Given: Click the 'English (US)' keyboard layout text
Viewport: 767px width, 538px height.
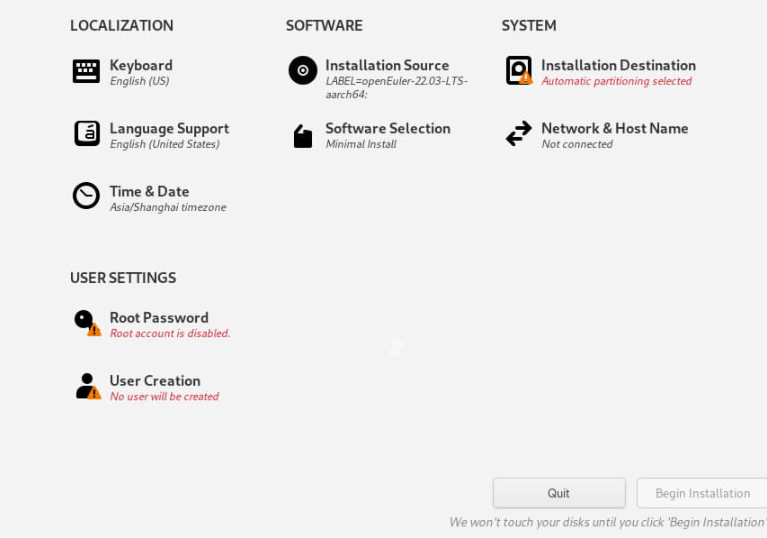Looking at the screenshot, I should click(139, 81).
